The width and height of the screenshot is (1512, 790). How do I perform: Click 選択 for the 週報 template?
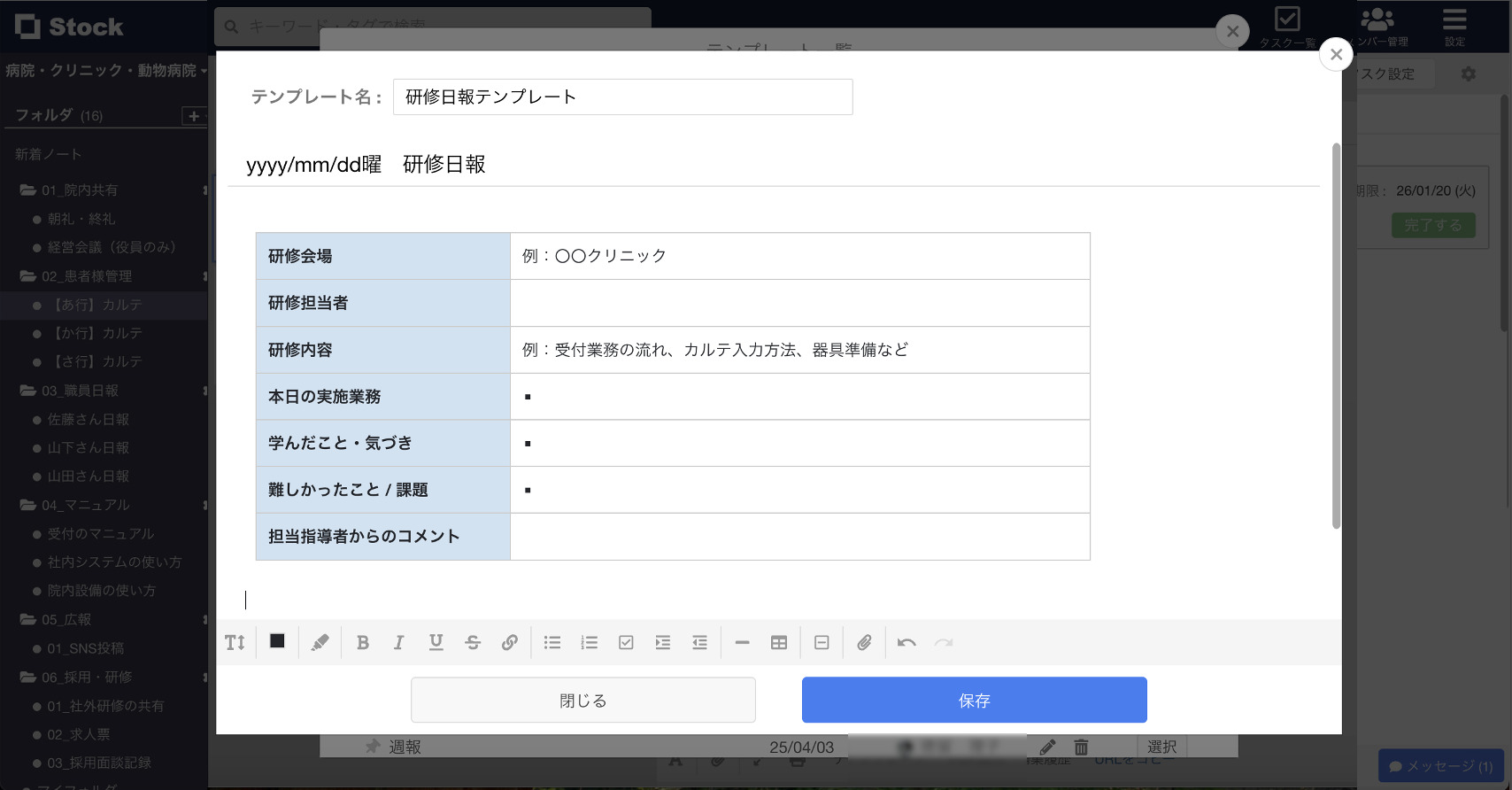[1162, 747]
